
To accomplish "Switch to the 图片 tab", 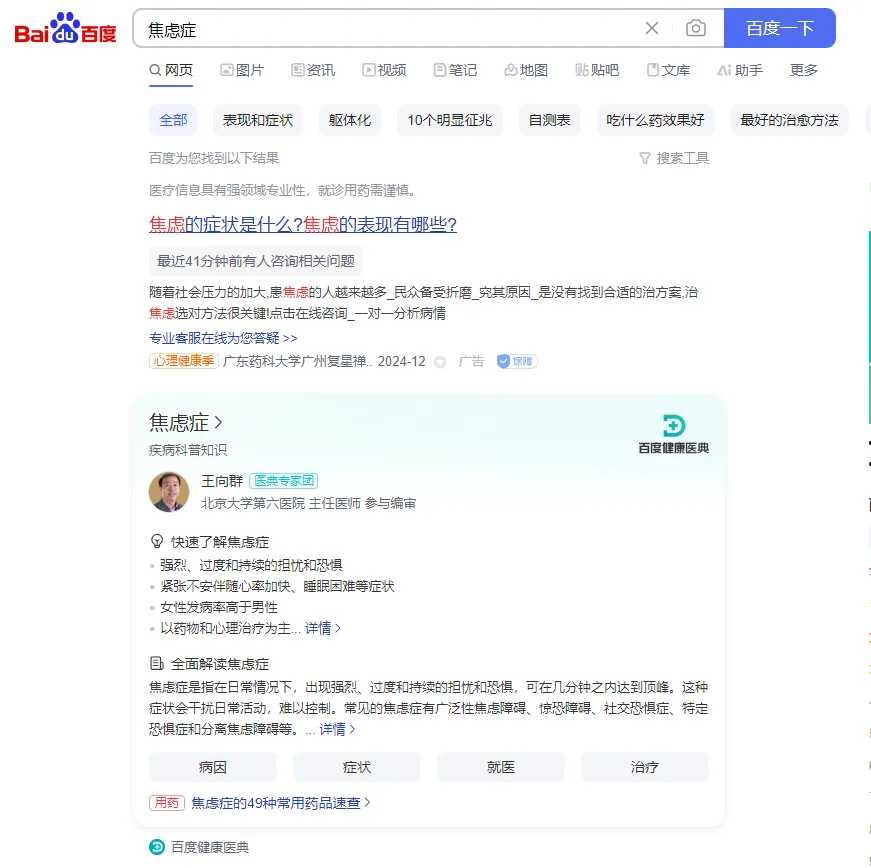I will pos(244,70).
